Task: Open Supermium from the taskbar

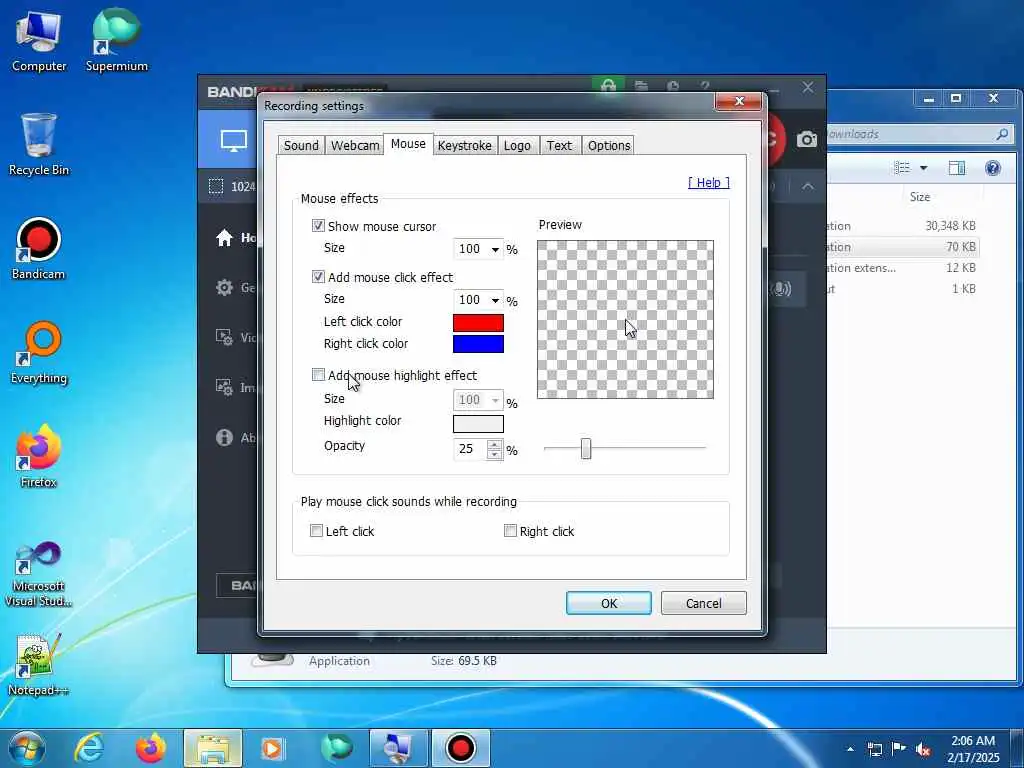Action: (336, 748)
